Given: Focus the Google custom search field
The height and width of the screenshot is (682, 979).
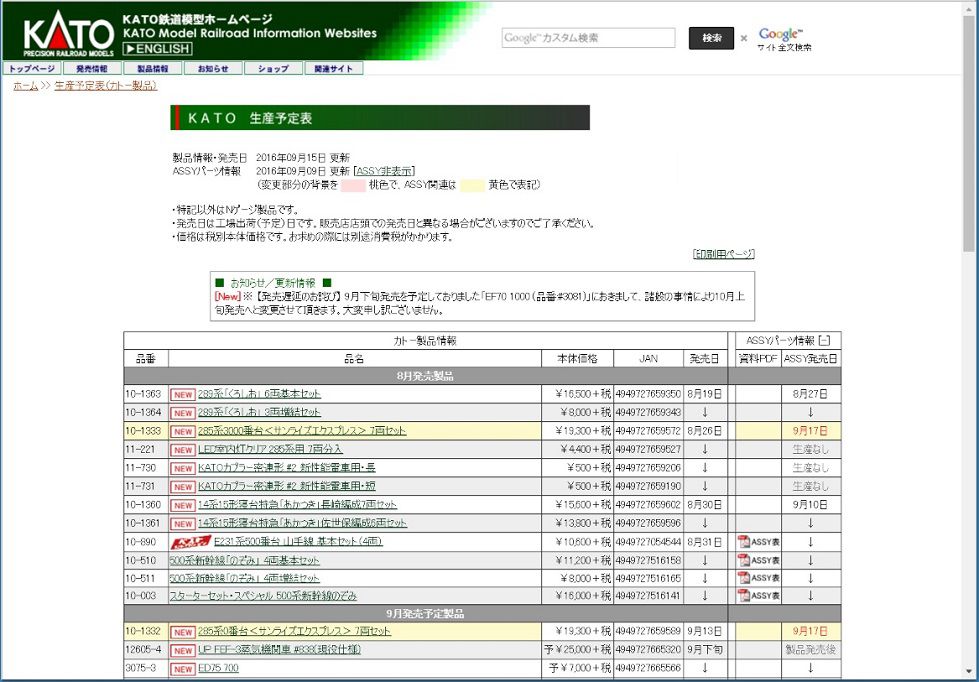Looking at the screenshot, I should click(588, 38).
